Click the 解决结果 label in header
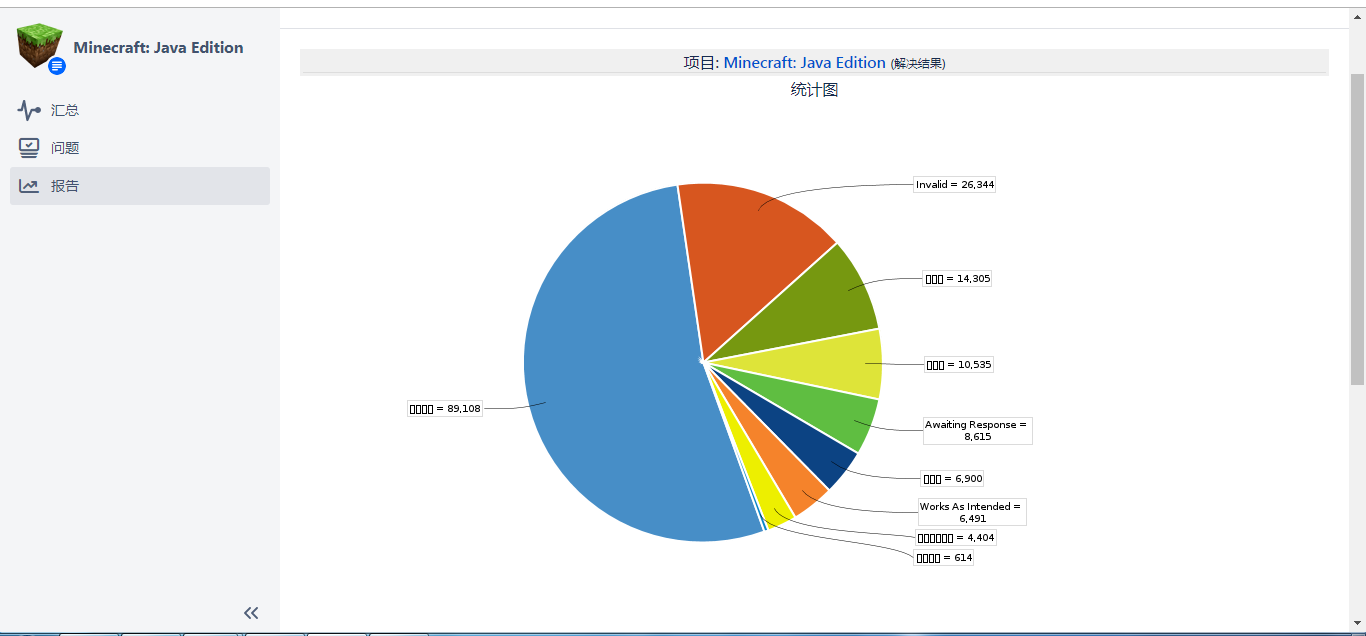The image size is (1366, 636). [x=918, y=63]
